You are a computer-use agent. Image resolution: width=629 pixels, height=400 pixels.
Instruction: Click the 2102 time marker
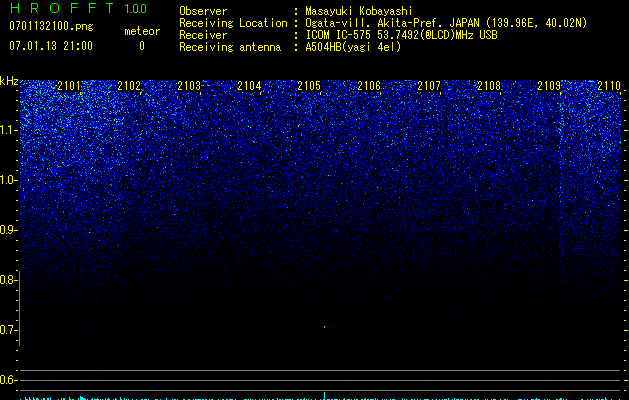tap(129, 86)
